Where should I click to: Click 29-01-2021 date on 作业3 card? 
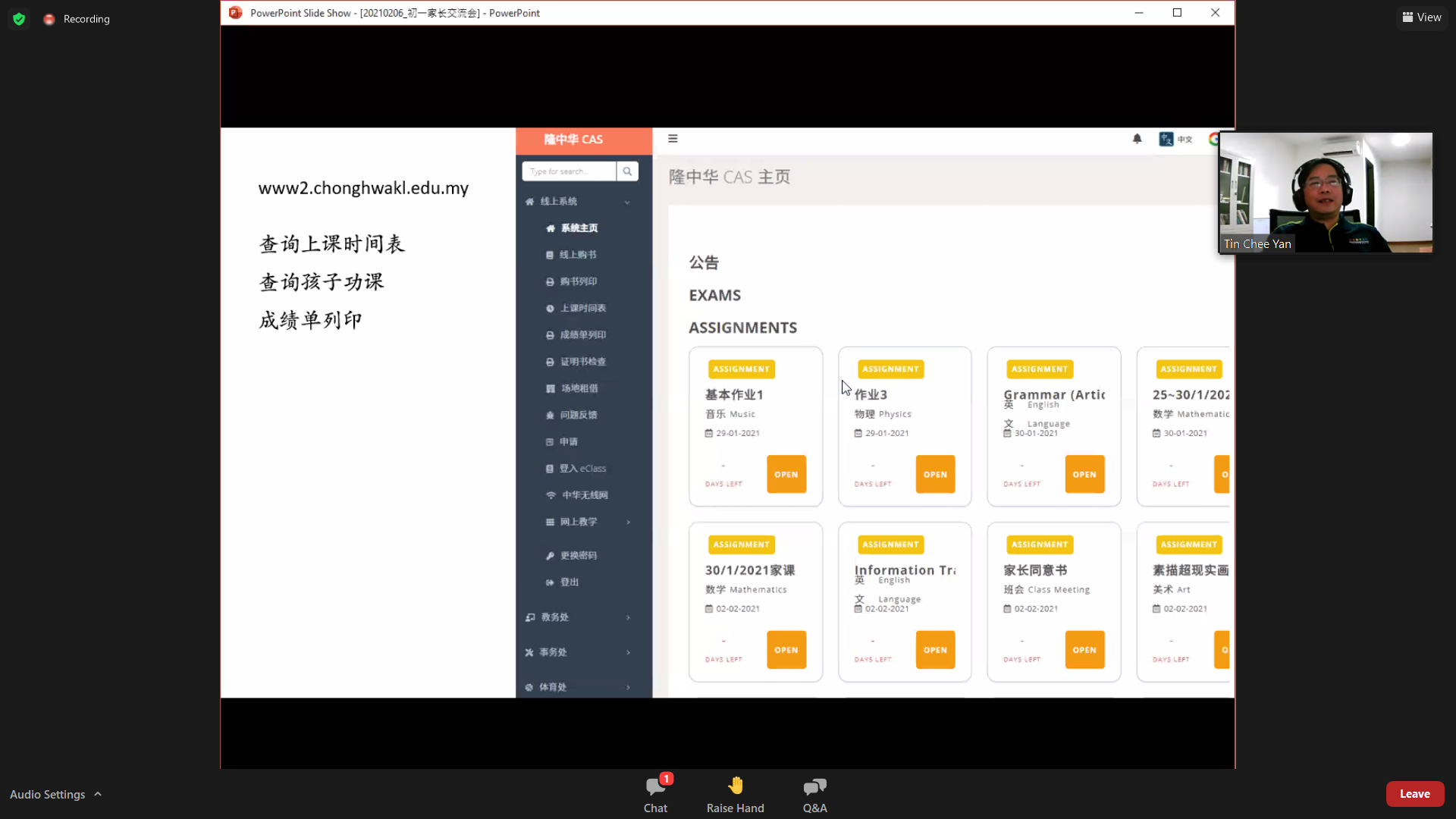pos(886,433)
